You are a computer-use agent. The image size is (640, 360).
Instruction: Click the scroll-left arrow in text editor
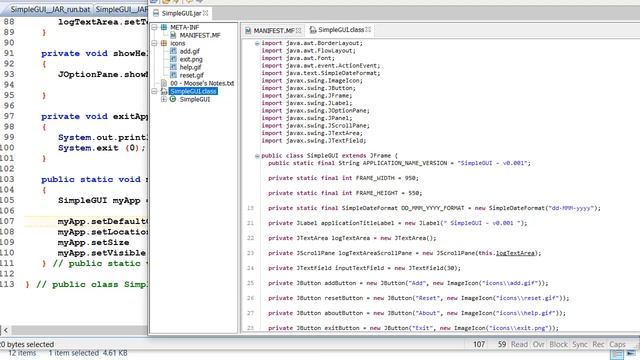pyautogui.click(x=5, y=330)
